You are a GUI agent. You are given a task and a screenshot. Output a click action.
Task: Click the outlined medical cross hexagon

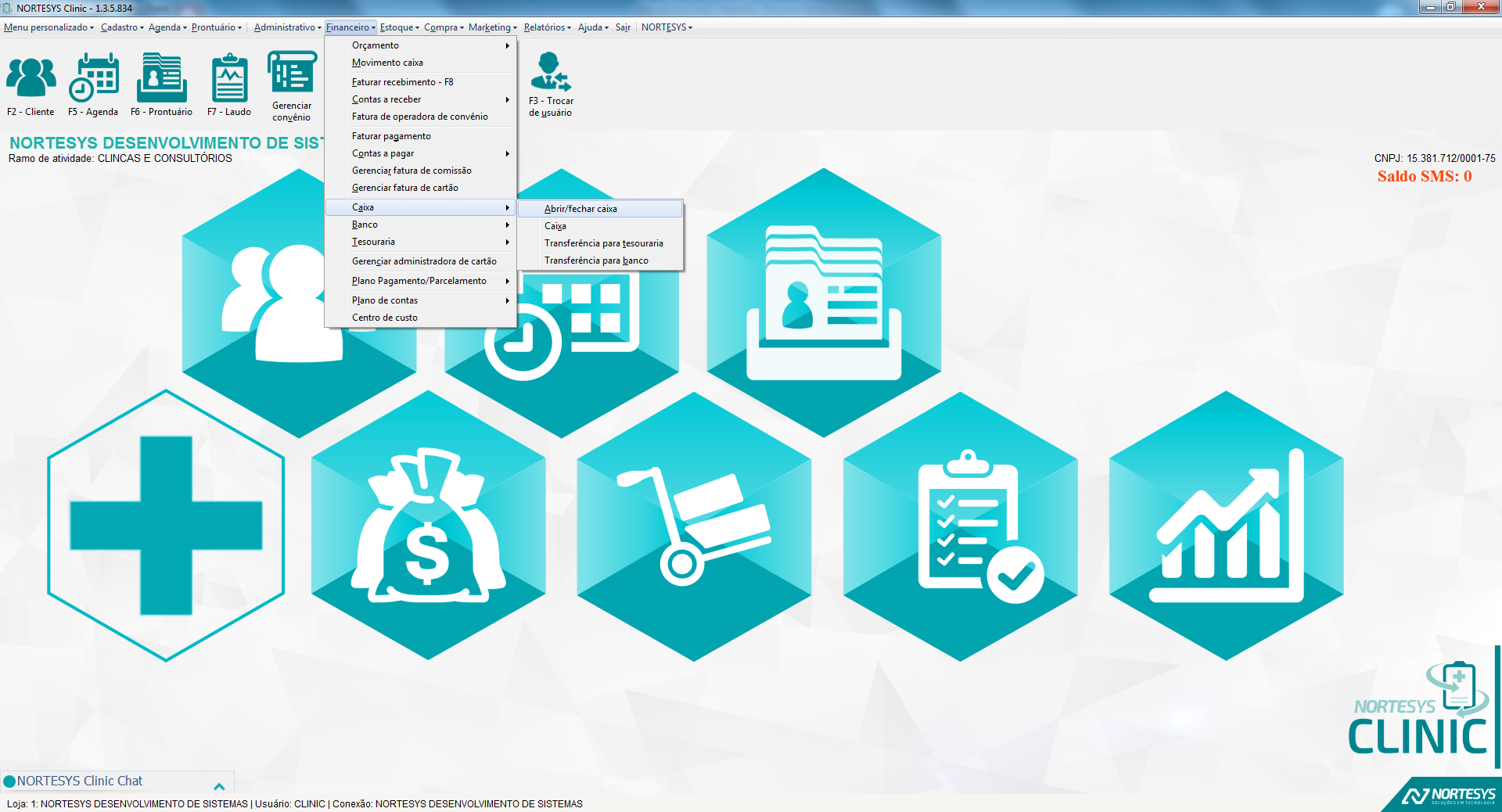(166, 526)
